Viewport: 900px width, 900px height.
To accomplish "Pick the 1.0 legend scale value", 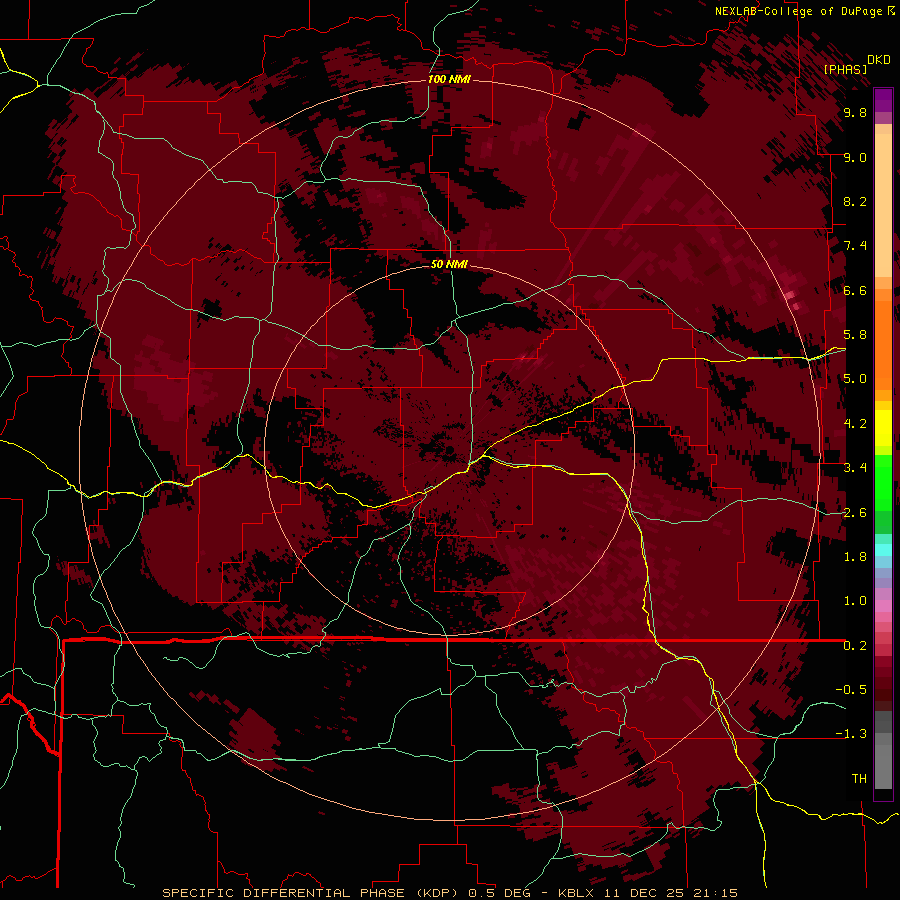I will tap(855, 601).
